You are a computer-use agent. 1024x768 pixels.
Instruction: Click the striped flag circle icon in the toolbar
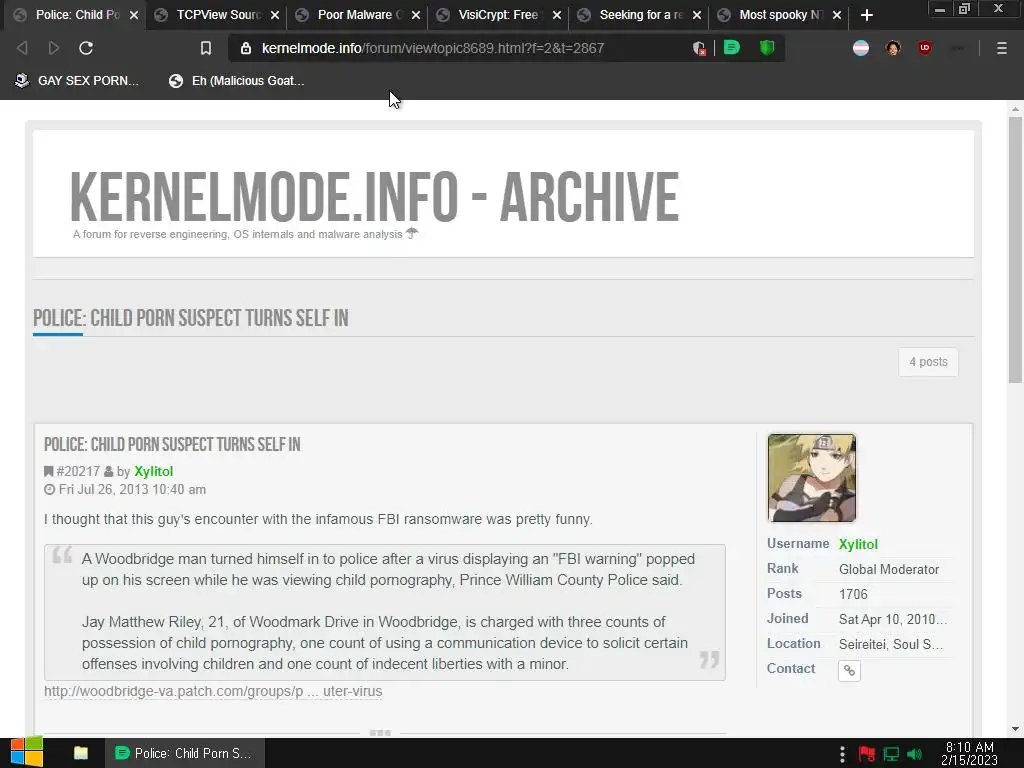(x=861, y=48)
